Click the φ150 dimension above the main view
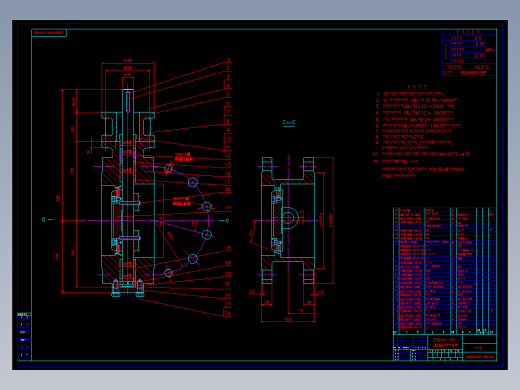Image resolution: width=520 pixels, height=390 pixels. pyautogui.click(x=128, y=61)
